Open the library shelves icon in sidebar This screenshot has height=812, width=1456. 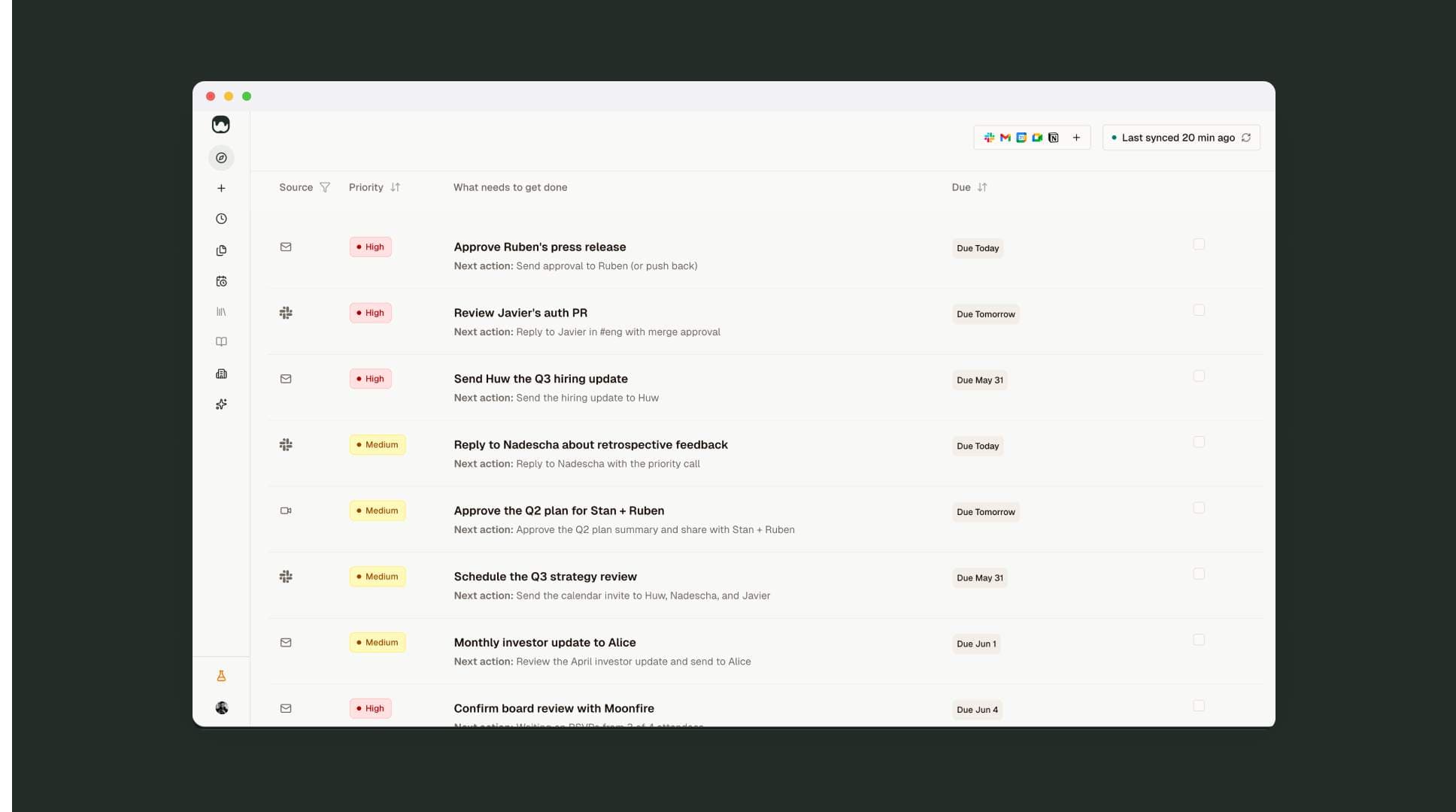[x=221, y=311]
